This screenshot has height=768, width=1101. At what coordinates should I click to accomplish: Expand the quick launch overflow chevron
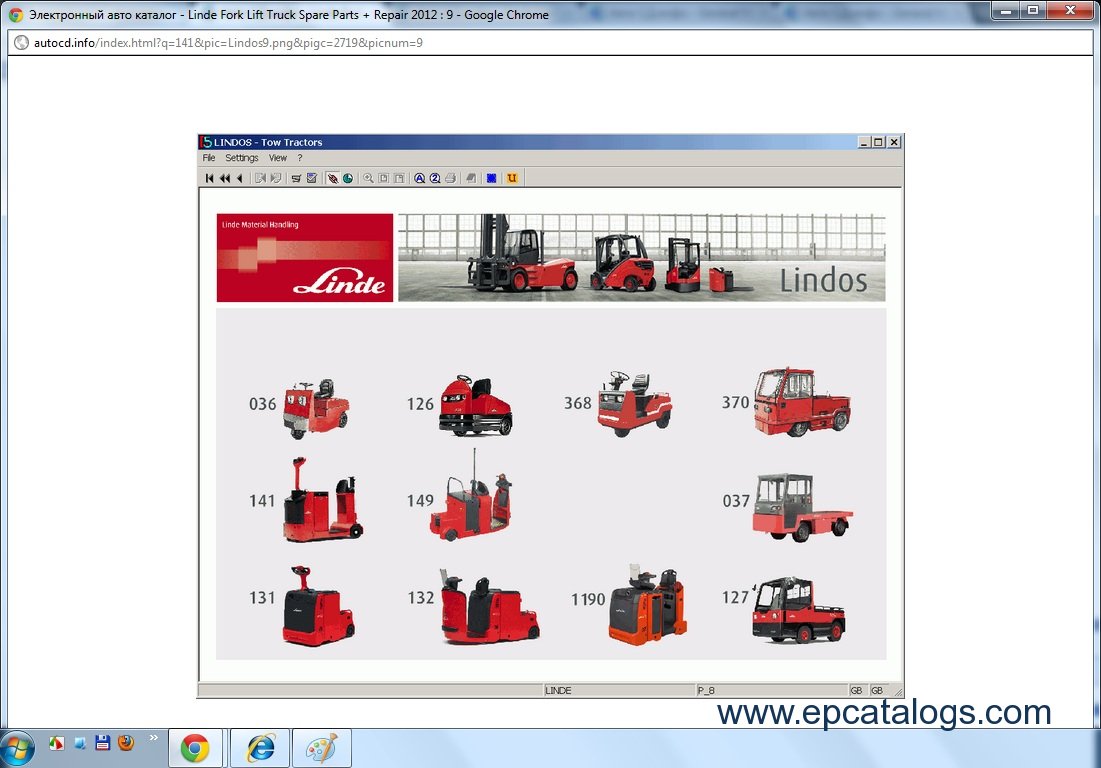[x=153, y=738]
